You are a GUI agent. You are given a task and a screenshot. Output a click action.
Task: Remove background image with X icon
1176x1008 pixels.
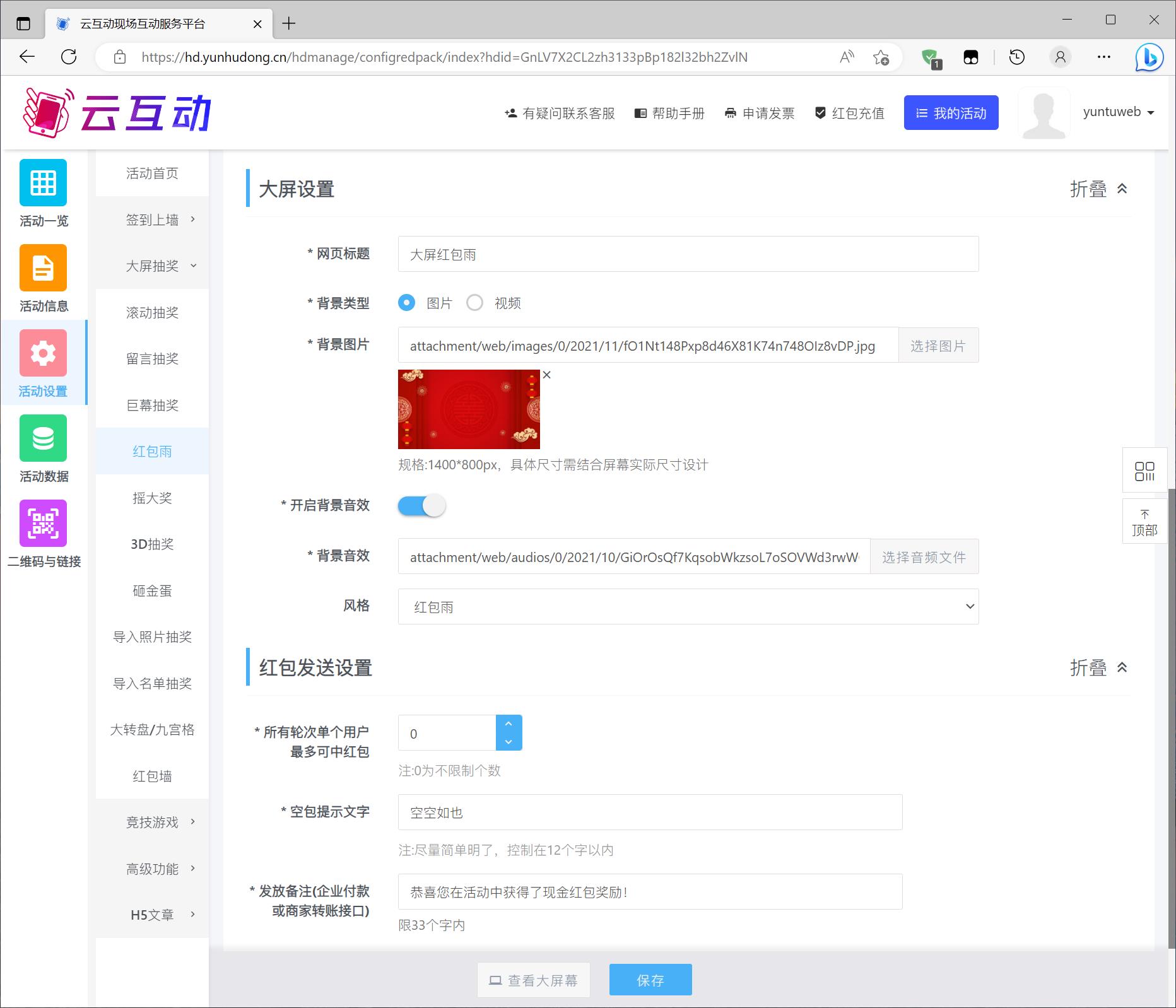[547, 375]
